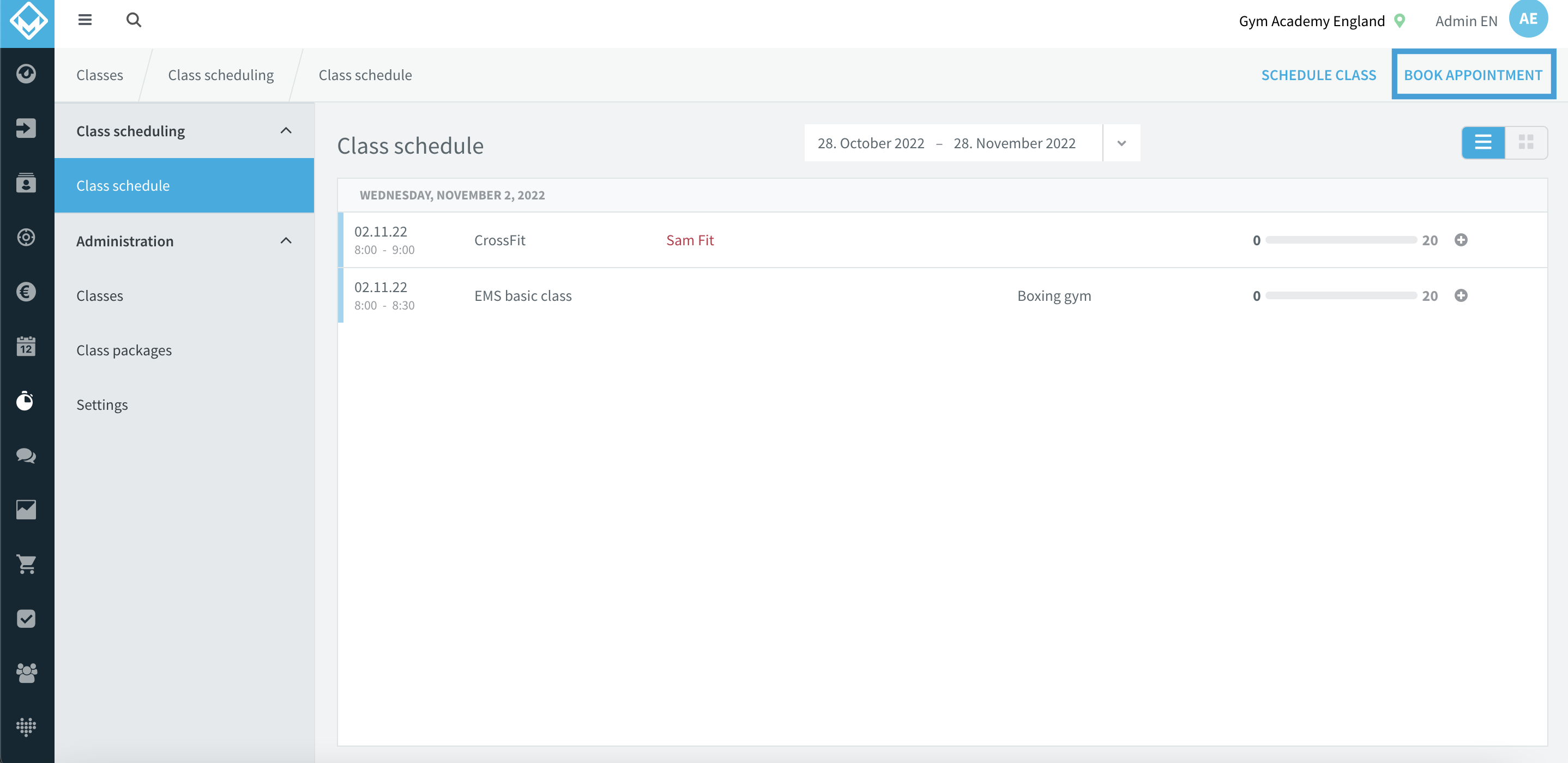The width and height of the screenshot is (1568, 763).
Task: Collapse the Class scheduling section
Action: pyautogui.click(x=286, y=131)
